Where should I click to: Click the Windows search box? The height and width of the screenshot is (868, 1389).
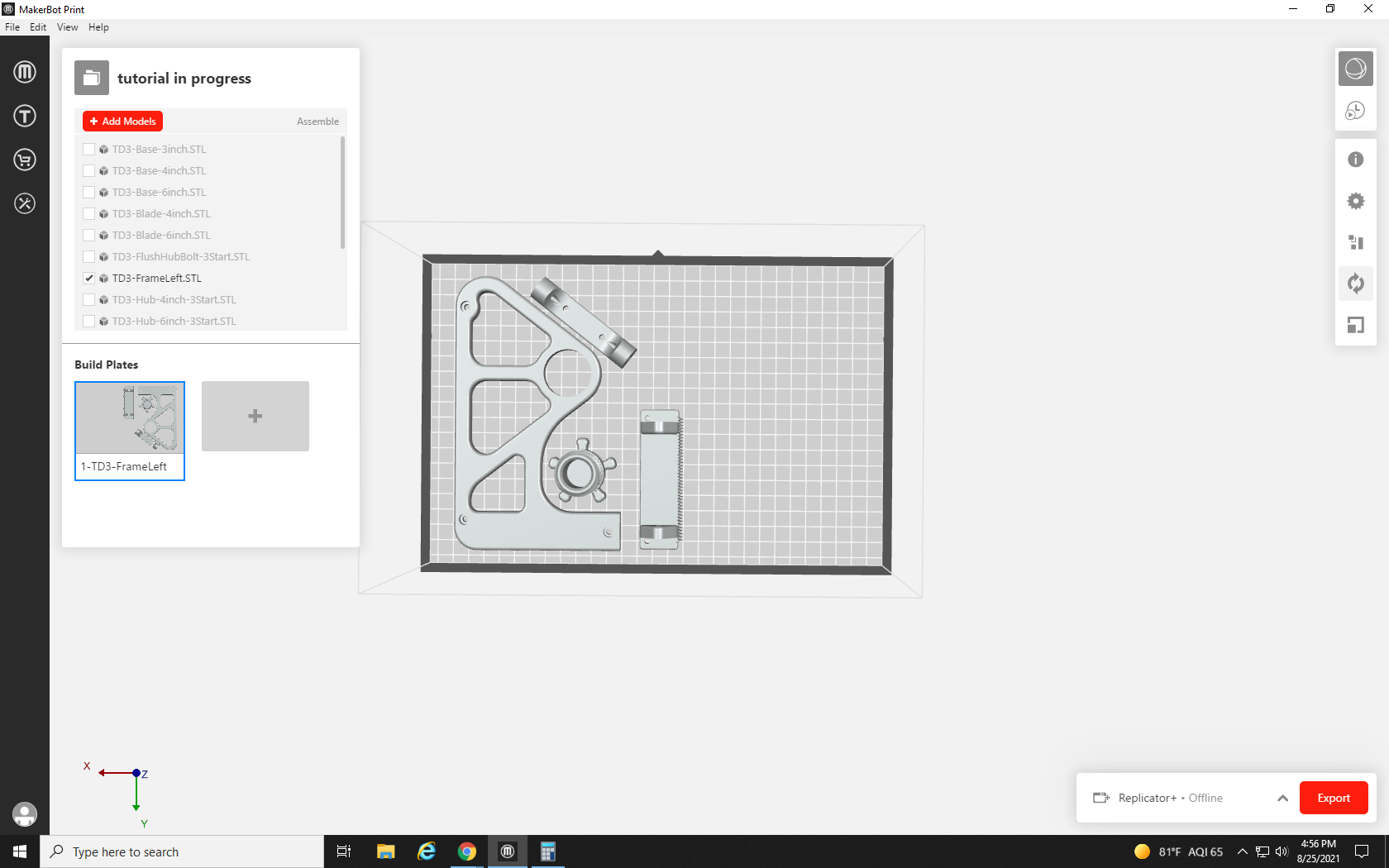pos(182,851)
